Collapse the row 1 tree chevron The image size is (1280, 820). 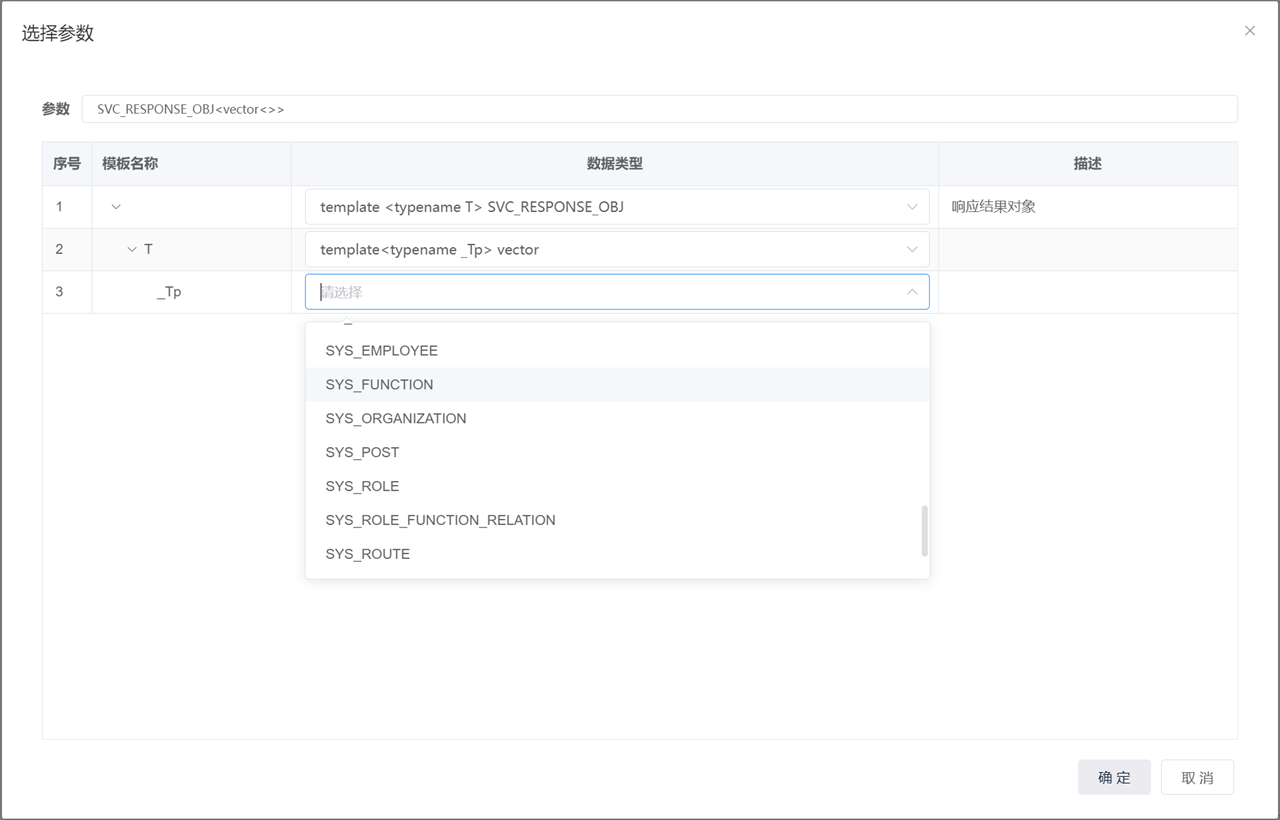(x=116, y=207)
